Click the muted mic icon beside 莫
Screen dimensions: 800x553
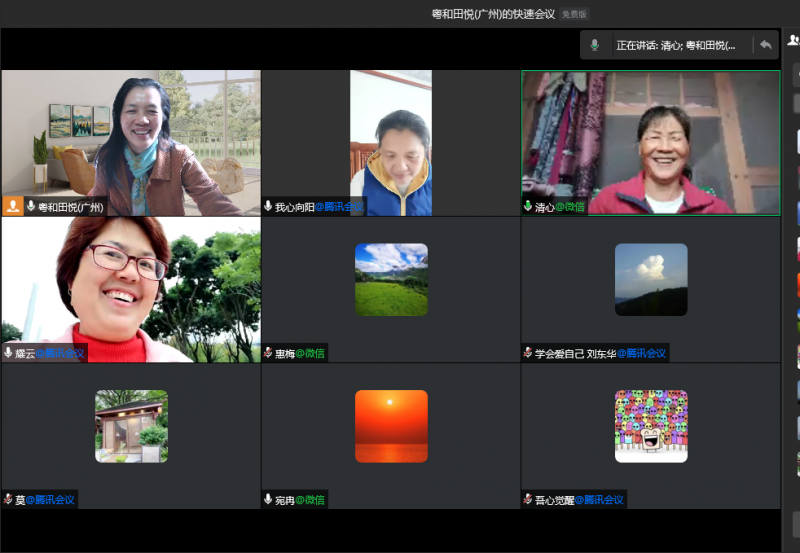(8, 499)
